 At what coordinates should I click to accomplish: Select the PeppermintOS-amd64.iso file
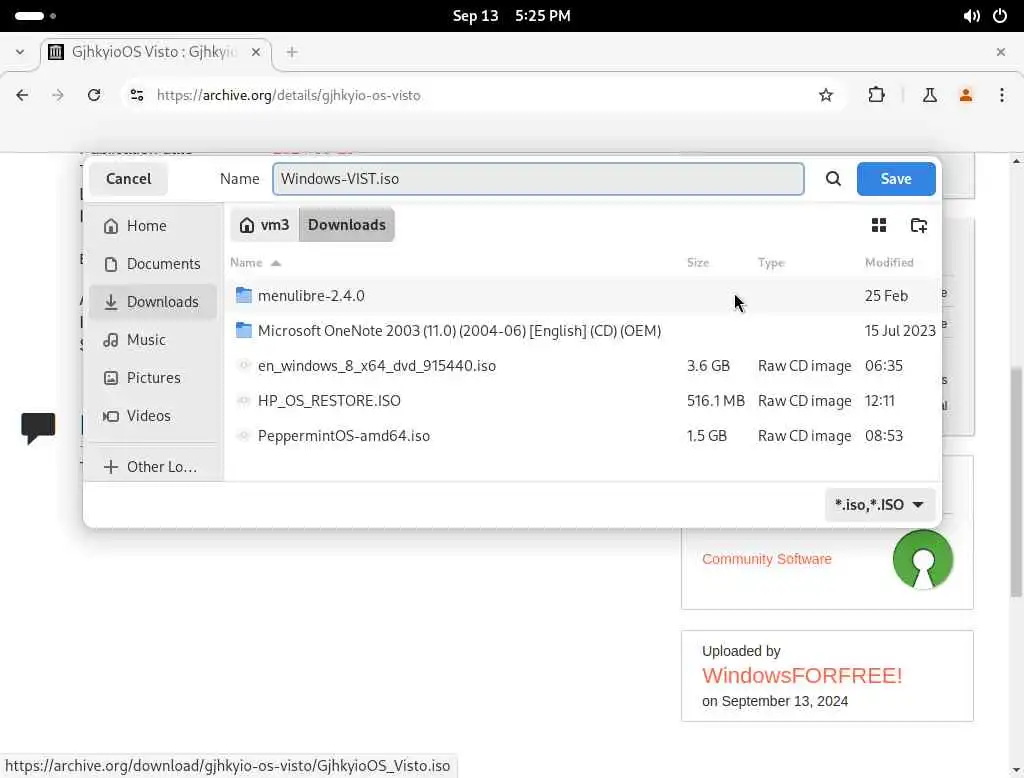click(x=584, y=436)
